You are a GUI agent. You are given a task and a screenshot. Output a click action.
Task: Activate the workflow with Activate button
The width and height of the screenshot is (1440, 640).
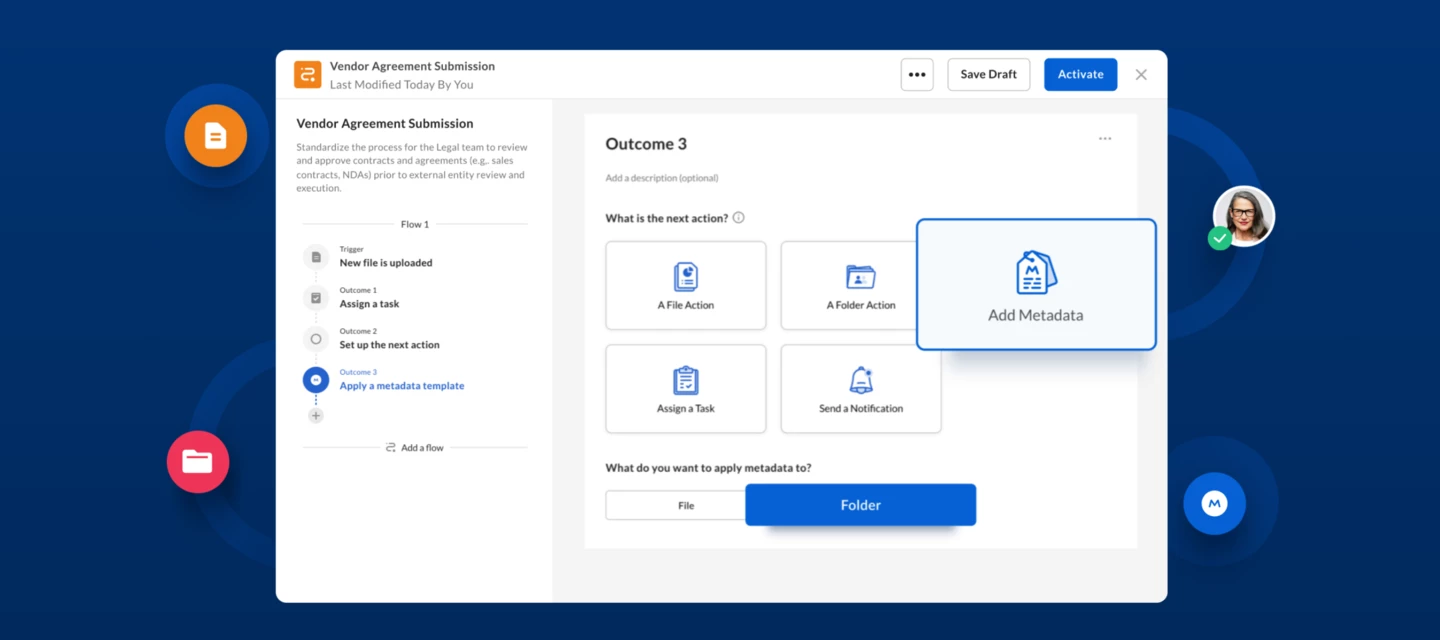(x=1081, y=75)
